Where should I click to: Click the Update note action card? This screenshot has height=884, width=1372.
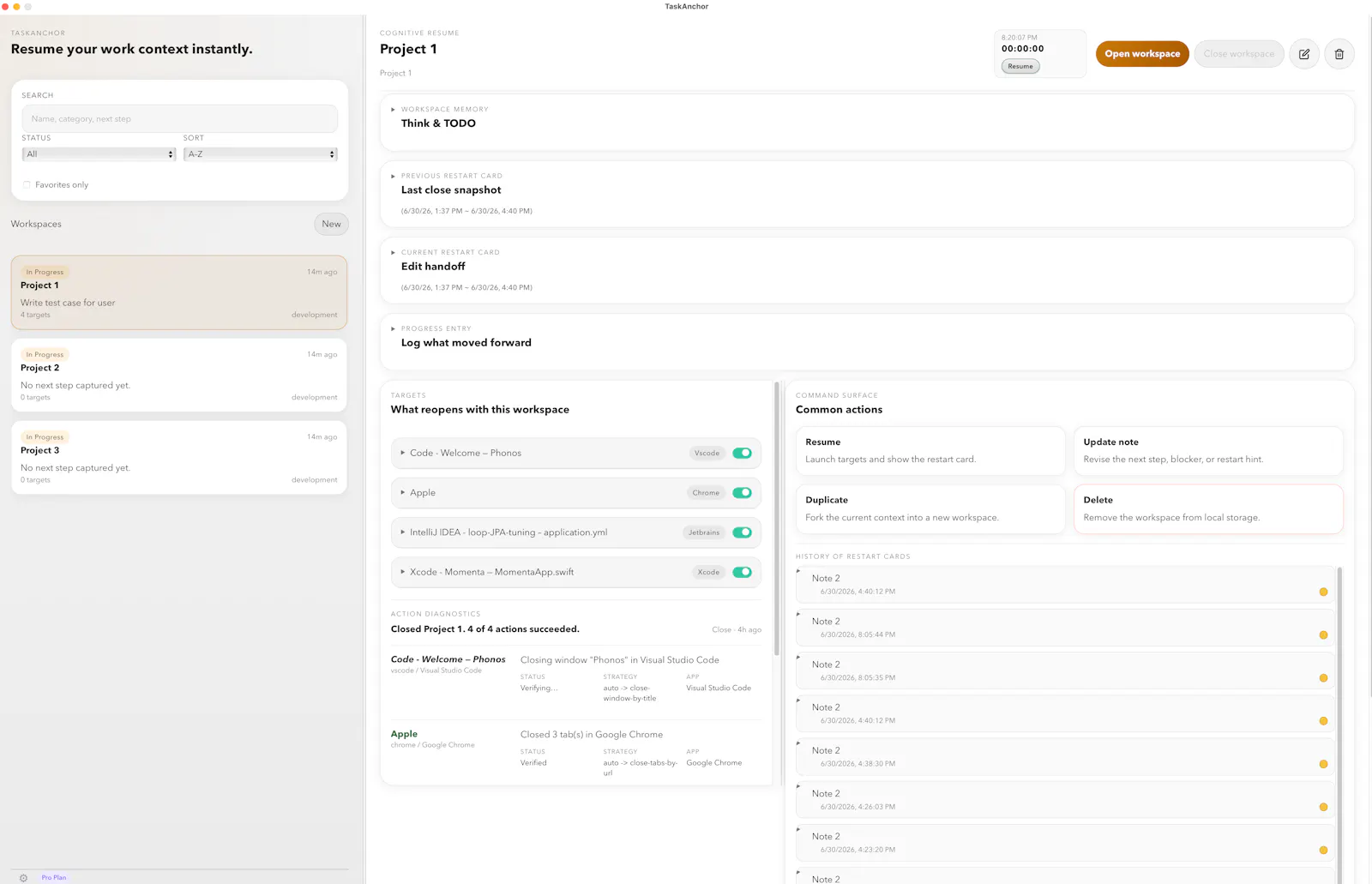click(x=1208, y=451)
